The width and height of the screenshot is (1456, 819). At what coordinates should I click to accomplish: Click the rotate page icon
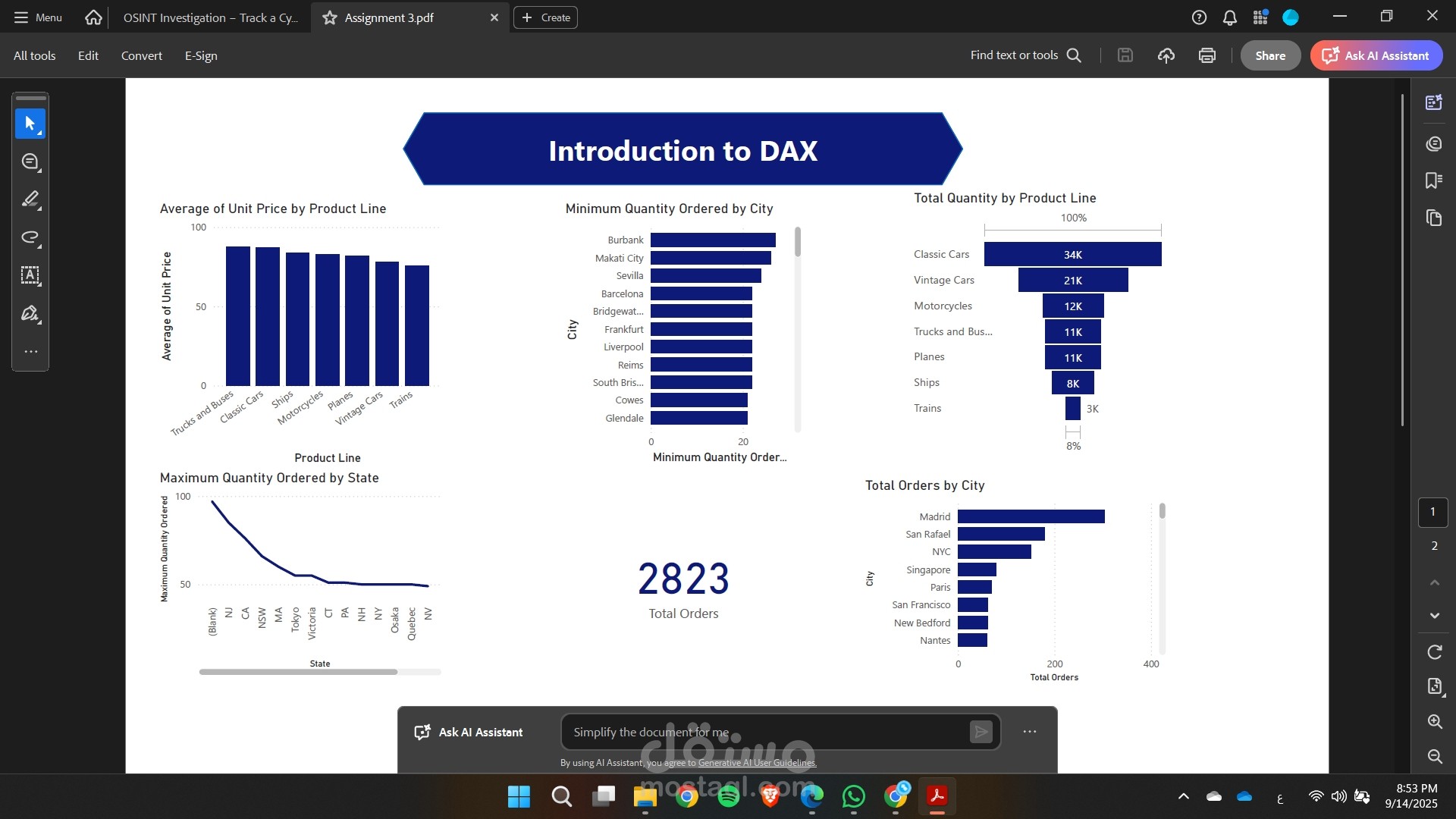pos(1434,651)
